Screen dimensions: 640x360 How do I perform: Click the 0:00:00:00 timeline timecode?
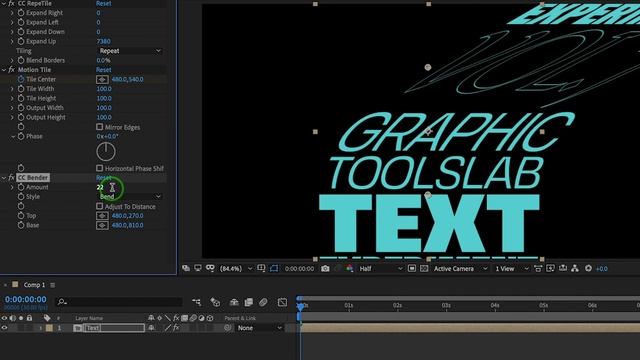[x=26, y=300]
